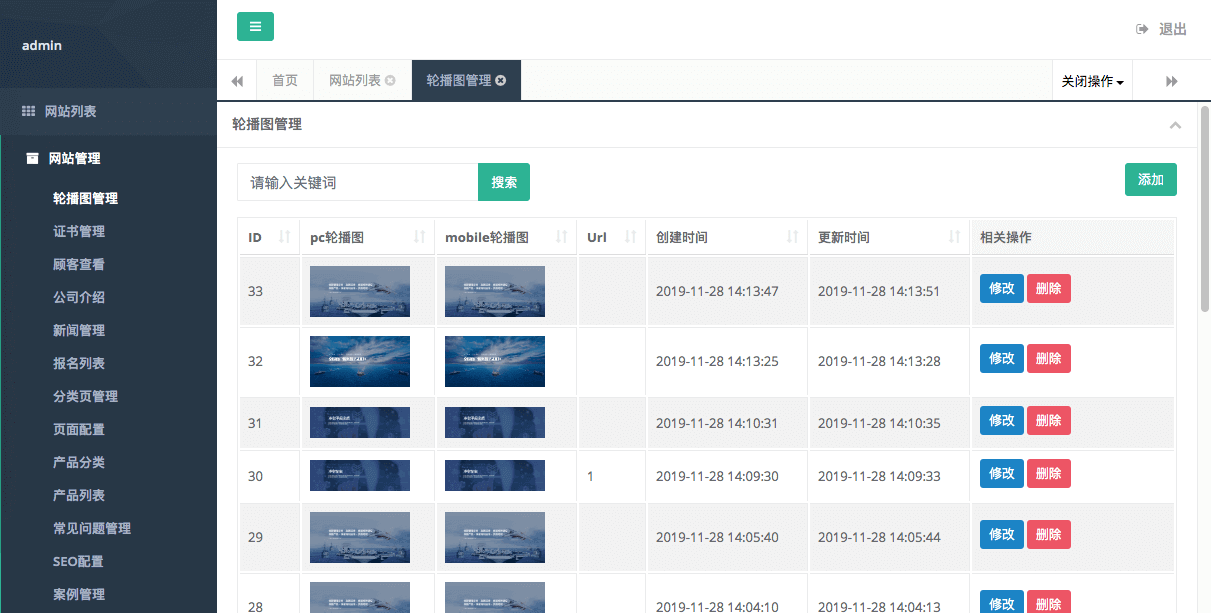Collapse the 轮播图管理 panel using the chevron

tap(1175, 125)
